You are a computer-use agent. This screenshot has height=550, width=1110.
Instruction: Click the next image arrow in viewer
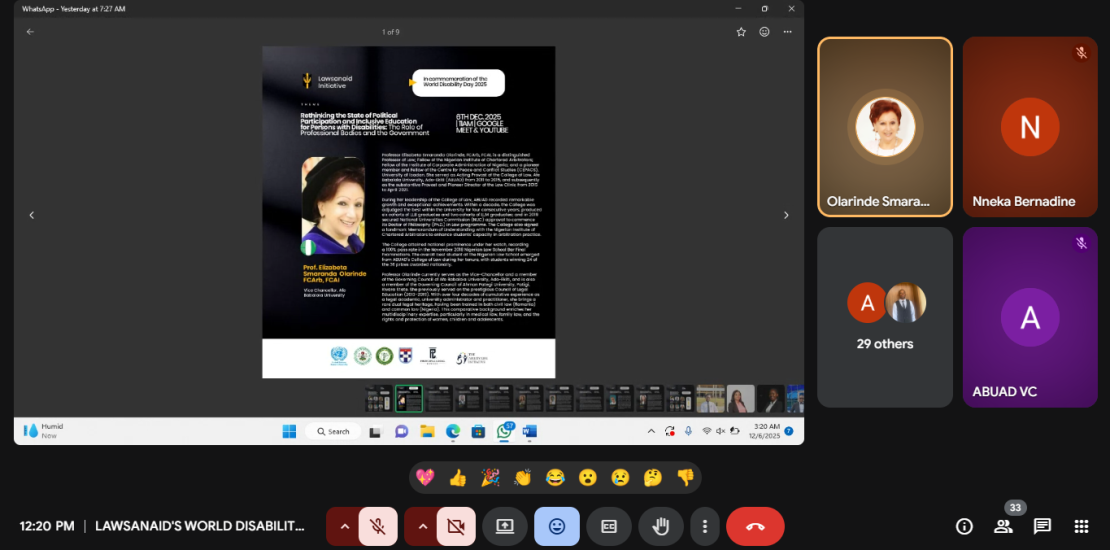(786, 215)
